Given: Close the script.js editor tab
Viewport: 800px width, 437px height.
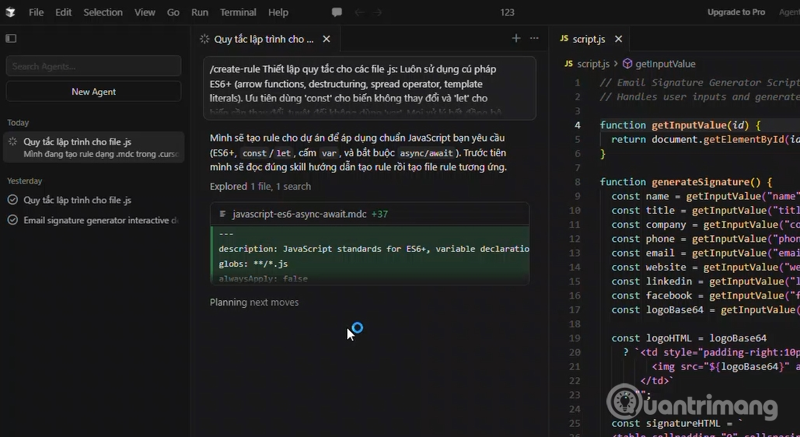Looking at the screenshot, I should coord(619,39).
